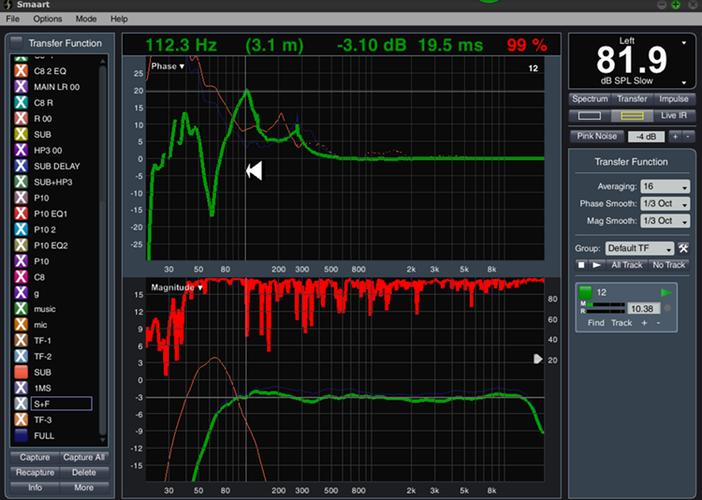
Task: Click the music trace icon
Action: coord(21,309)
